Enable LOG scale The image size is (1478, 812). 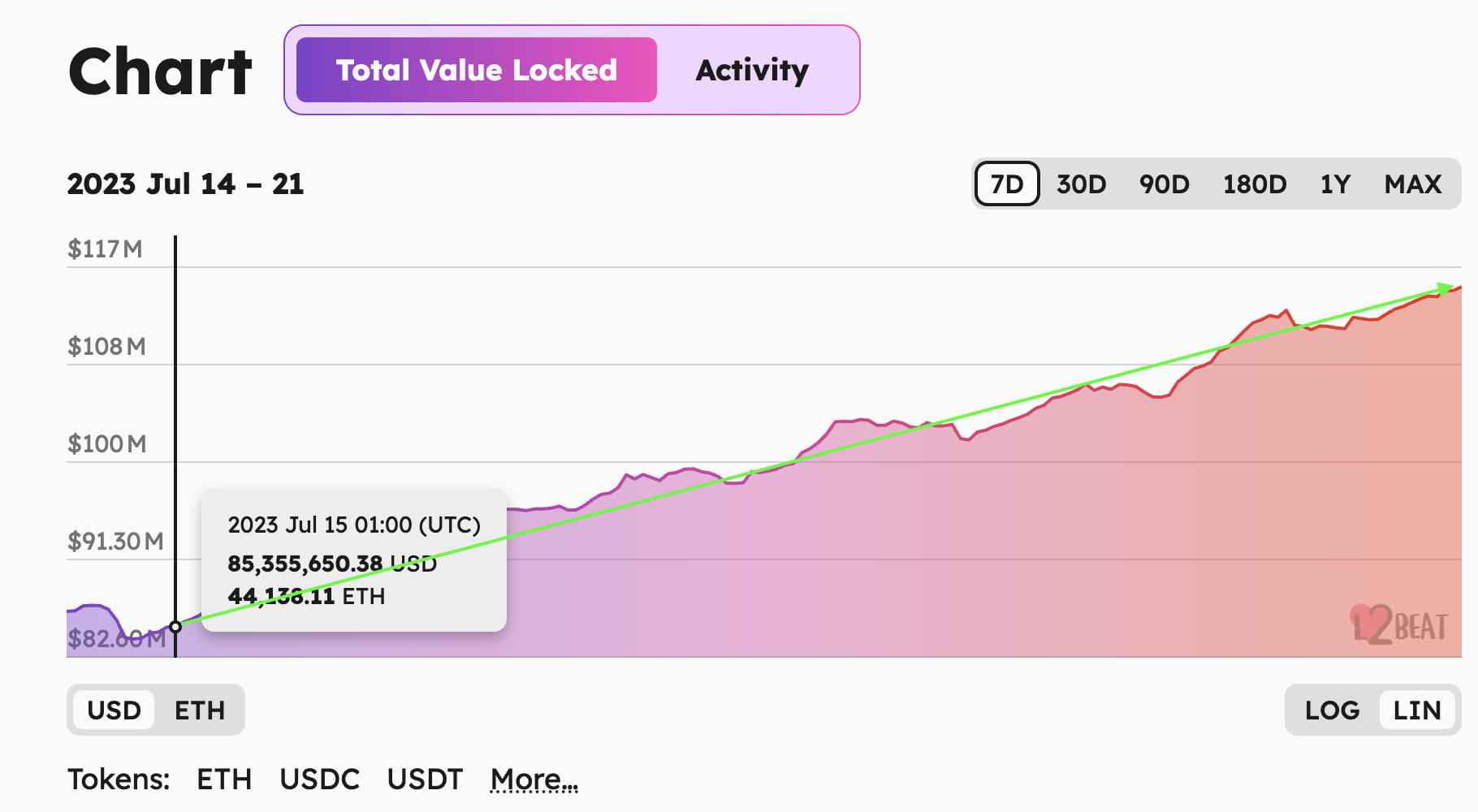click(1332, 710)
